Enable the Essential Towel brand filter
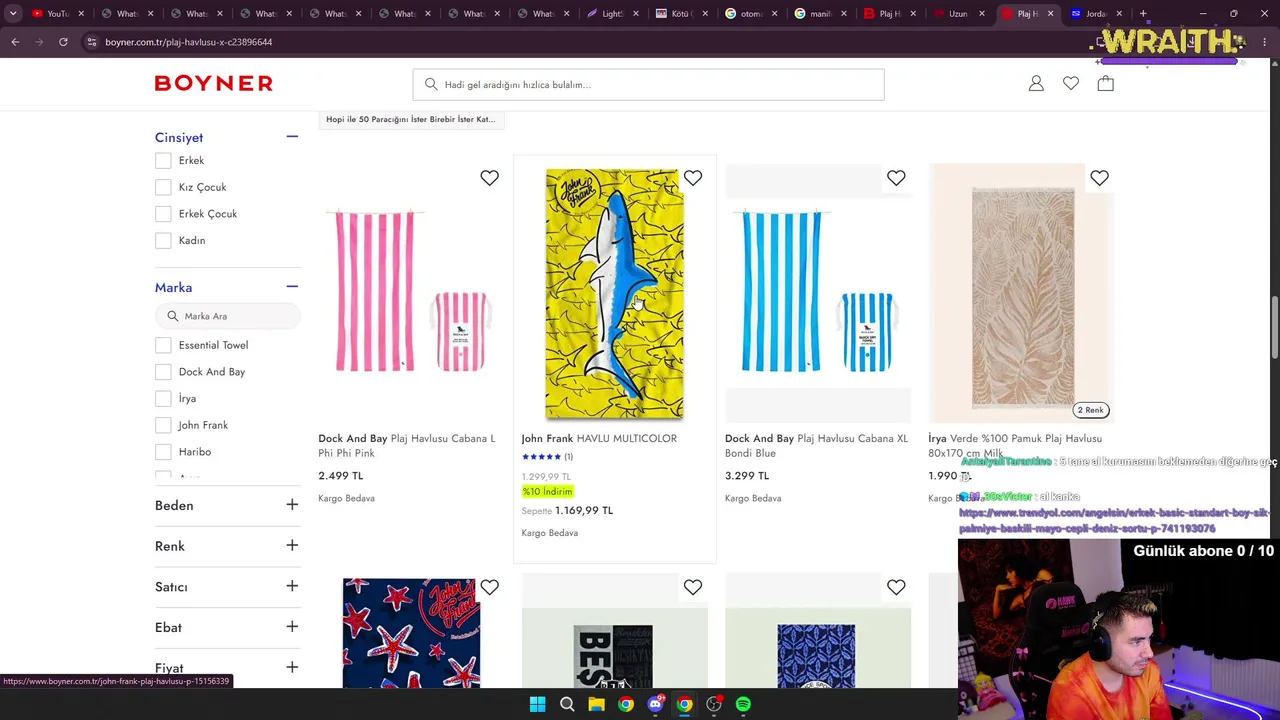The width and height of the screenshot is (1280, 720). [163, 345]
